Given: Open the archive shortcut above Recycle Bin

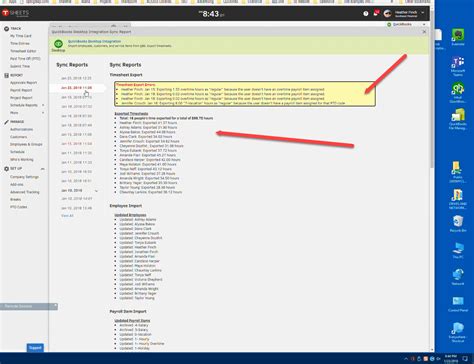Looking at the screenshot, I should tap(457, 199).
